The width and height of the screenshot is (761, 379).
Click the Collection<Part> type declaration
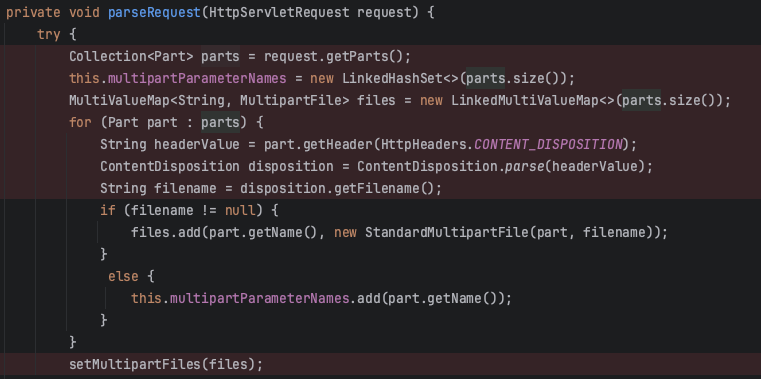(x=131, y=56)
